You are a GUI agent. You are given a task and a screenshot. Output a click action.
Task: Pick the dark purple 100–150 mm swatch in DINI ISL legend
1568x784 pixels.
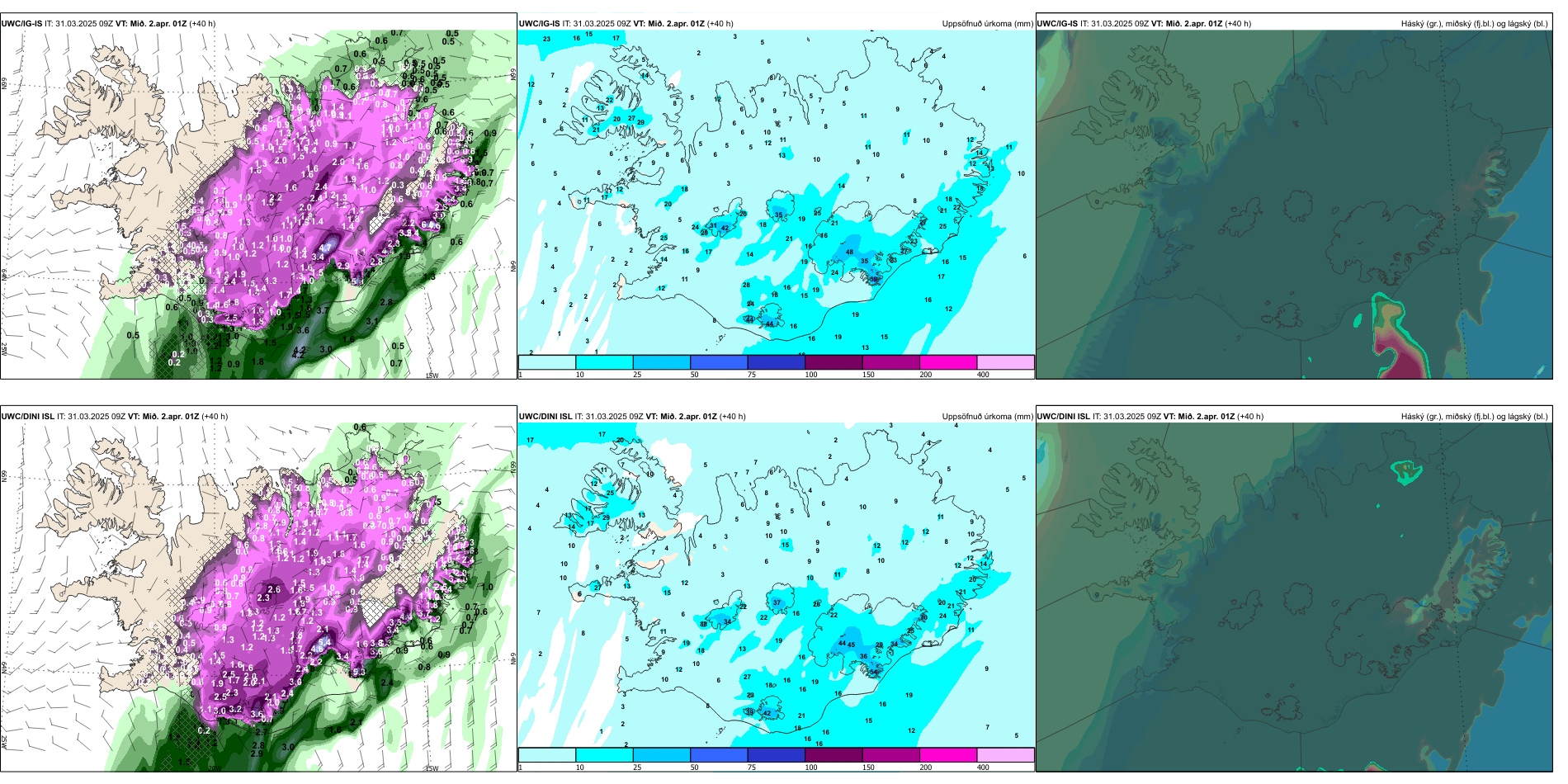click(x=834, y=755)
